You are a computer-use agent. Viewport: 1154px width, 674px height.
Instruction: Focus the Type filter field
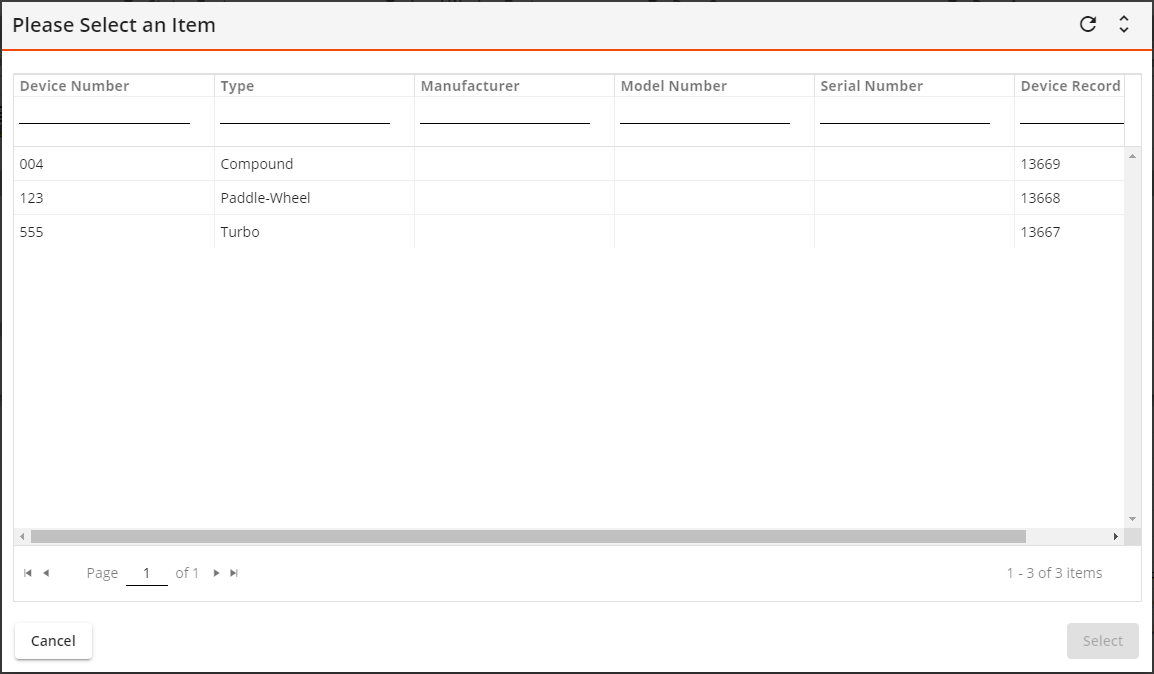pos(305,115)
